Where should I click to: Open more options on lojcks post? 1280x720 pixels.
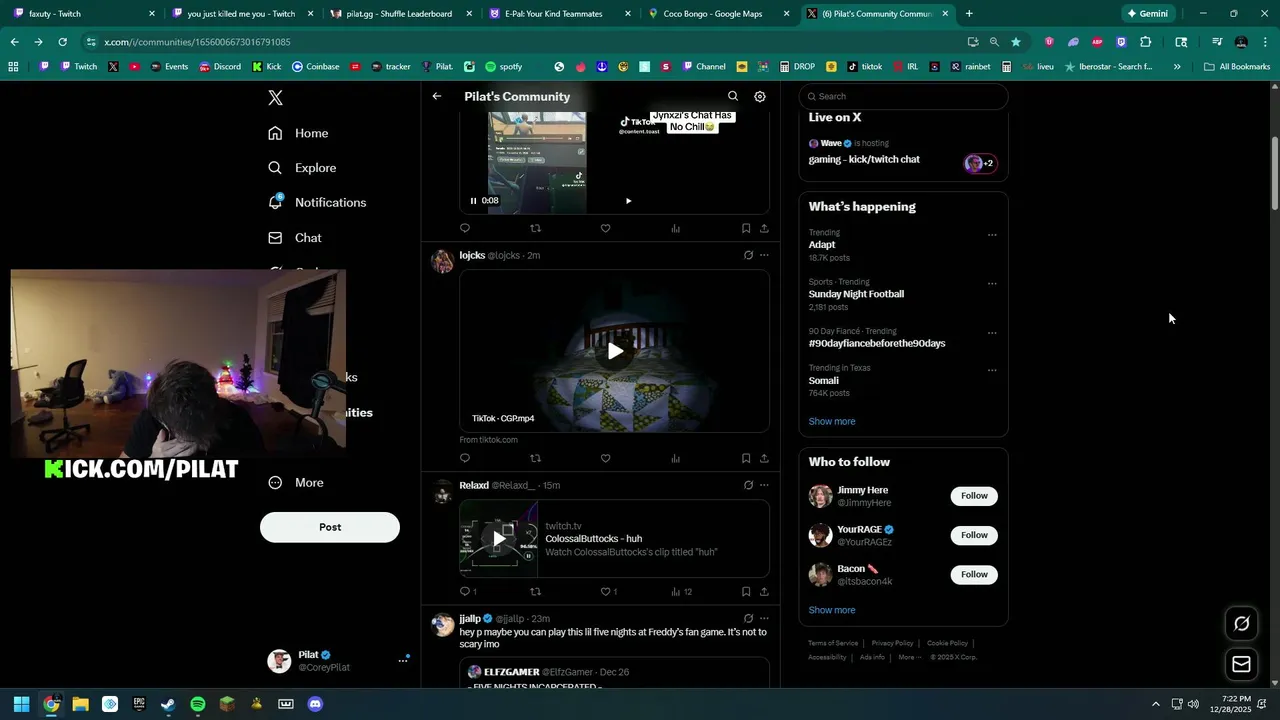[764, 255]
